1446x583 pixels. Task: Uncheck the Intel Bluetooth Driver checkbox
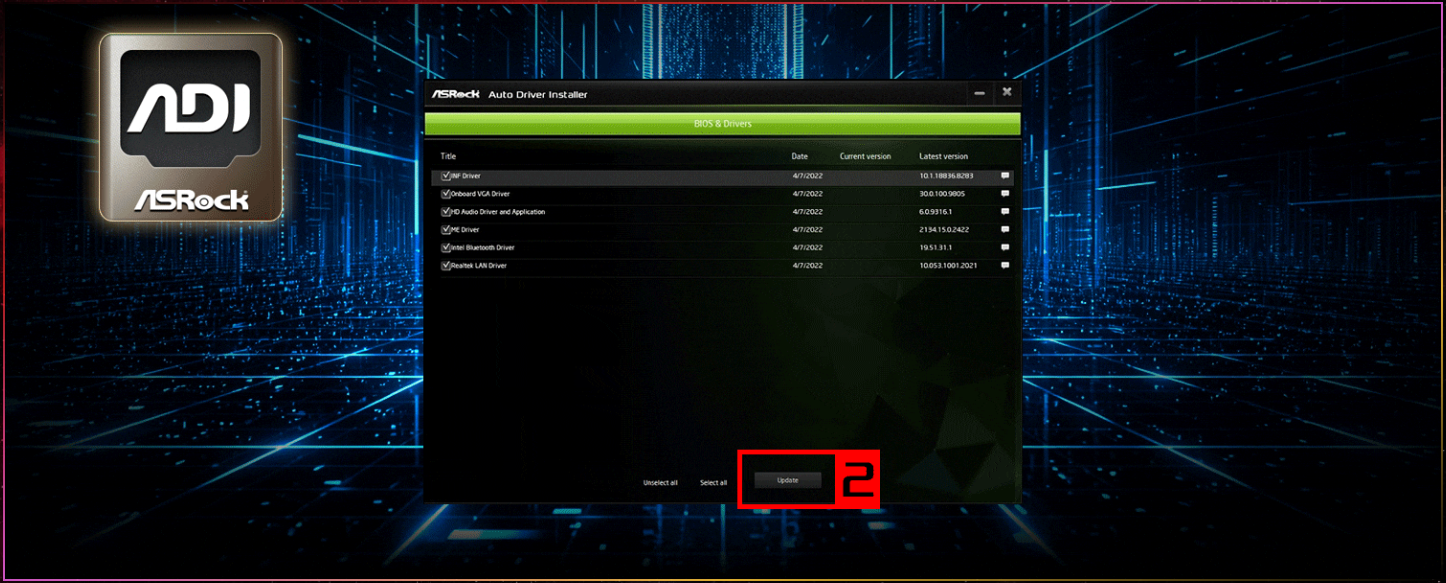pos(446,247)
